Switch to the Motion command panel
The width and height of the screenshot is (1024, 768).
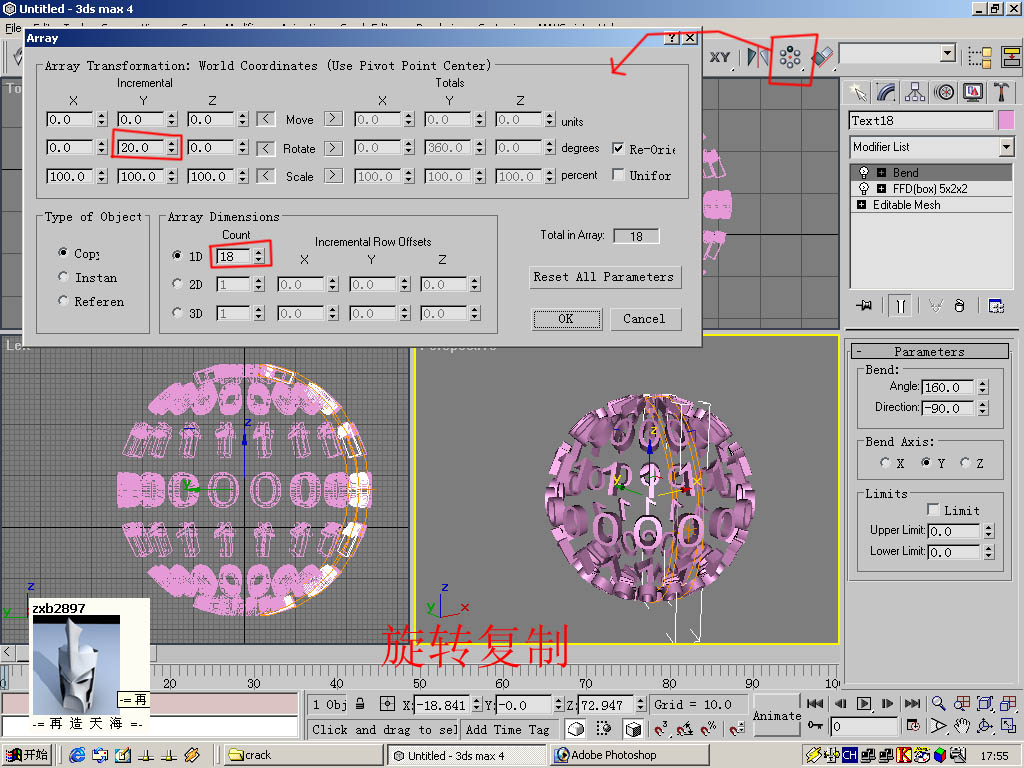coord(944,92)
